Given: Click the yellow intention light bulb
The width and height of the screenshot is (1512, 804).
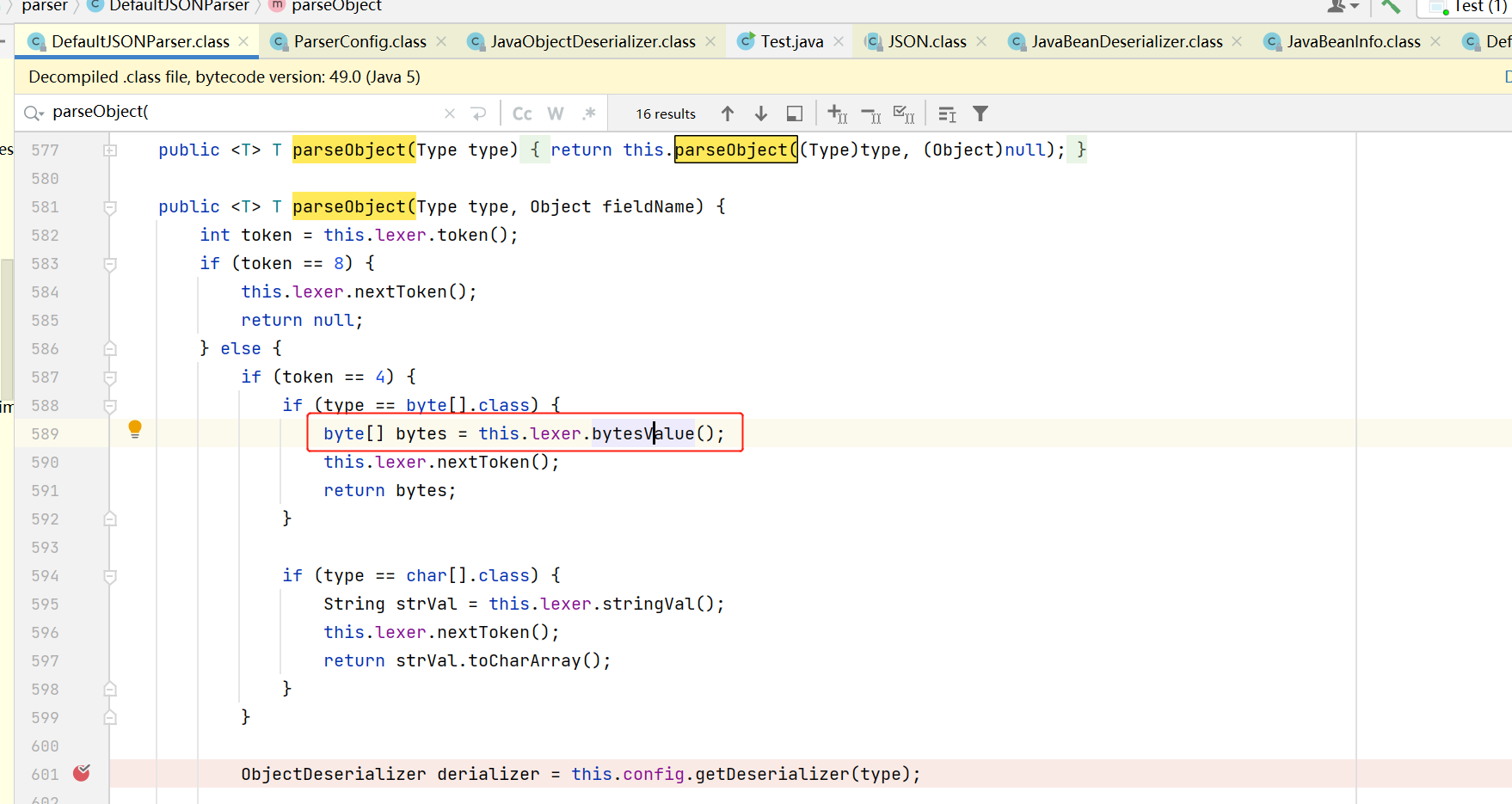Looking at the screenshot, I should 135,429.
